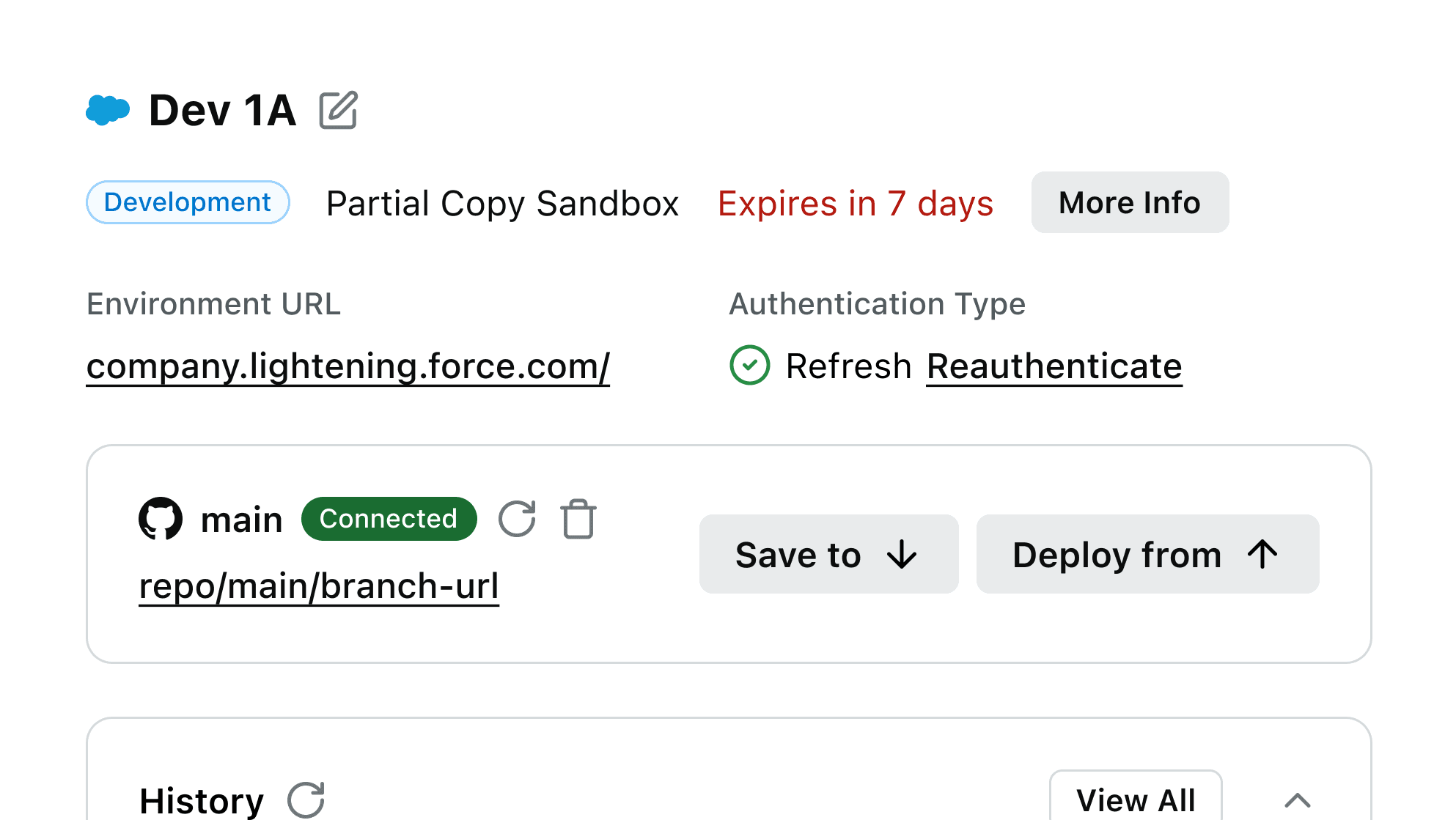Click the Expires in 7 days warning
The width and height of the screenshot is (1456, 820).
pos(855,203)
